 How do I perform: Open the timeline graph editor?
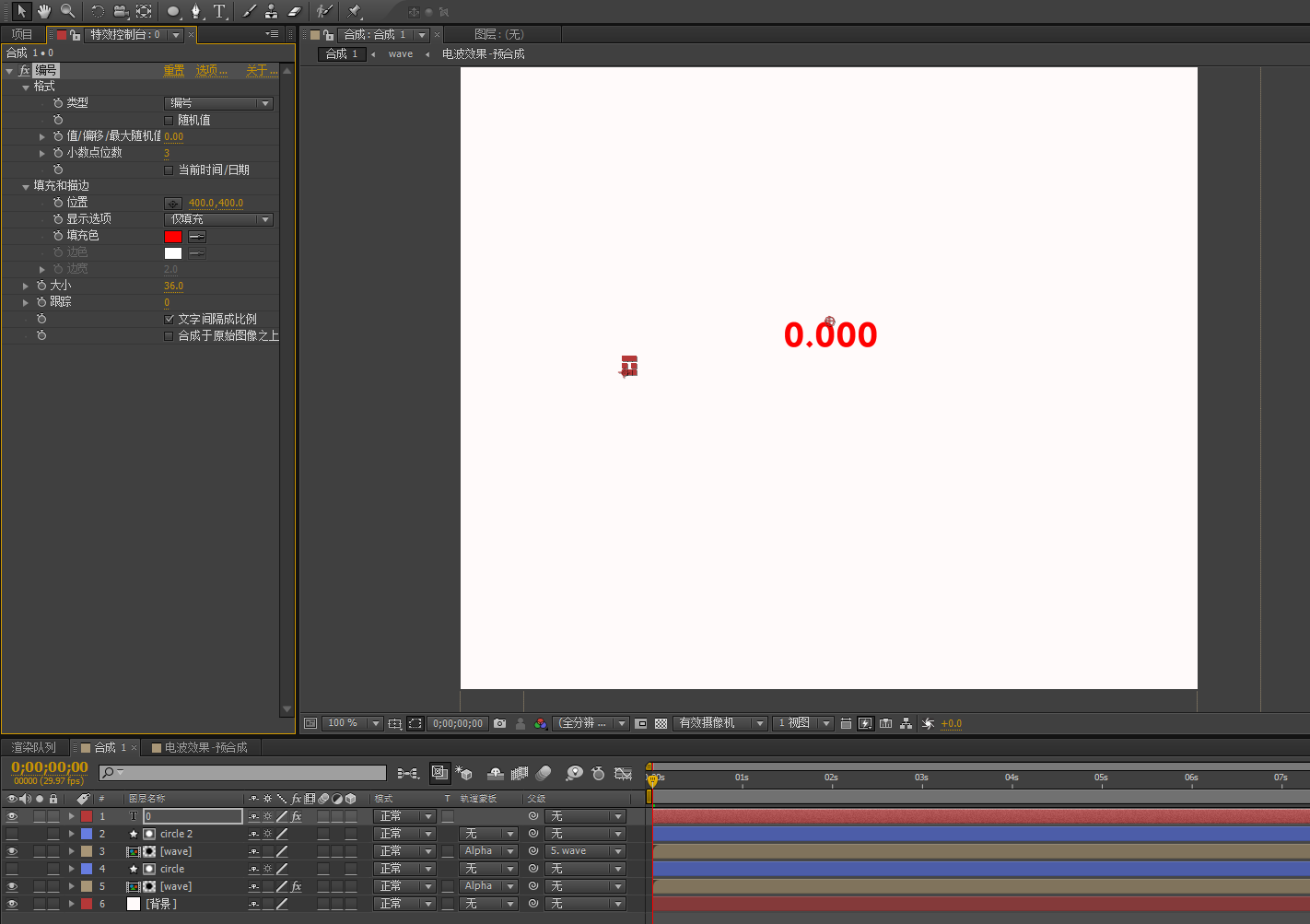624,774
